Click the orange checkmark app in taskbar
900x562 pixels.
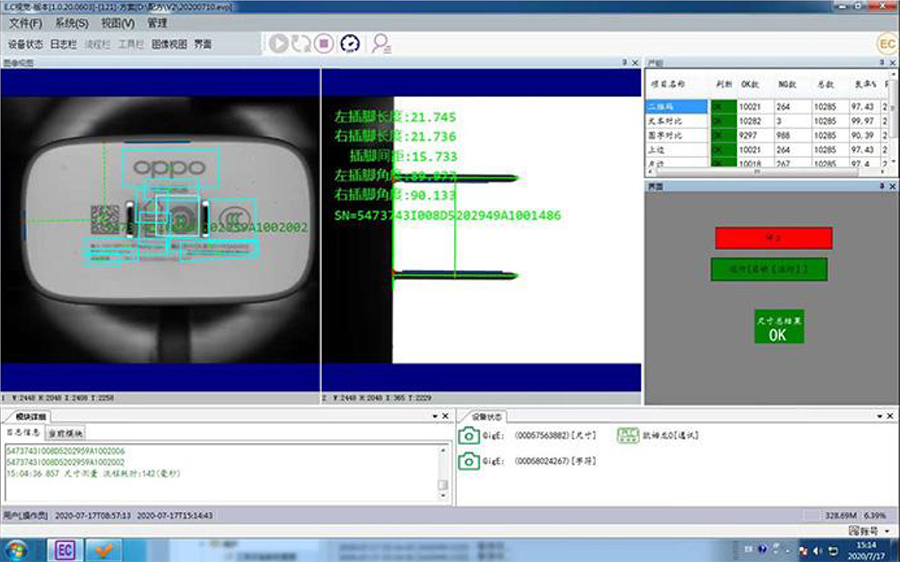103,551
